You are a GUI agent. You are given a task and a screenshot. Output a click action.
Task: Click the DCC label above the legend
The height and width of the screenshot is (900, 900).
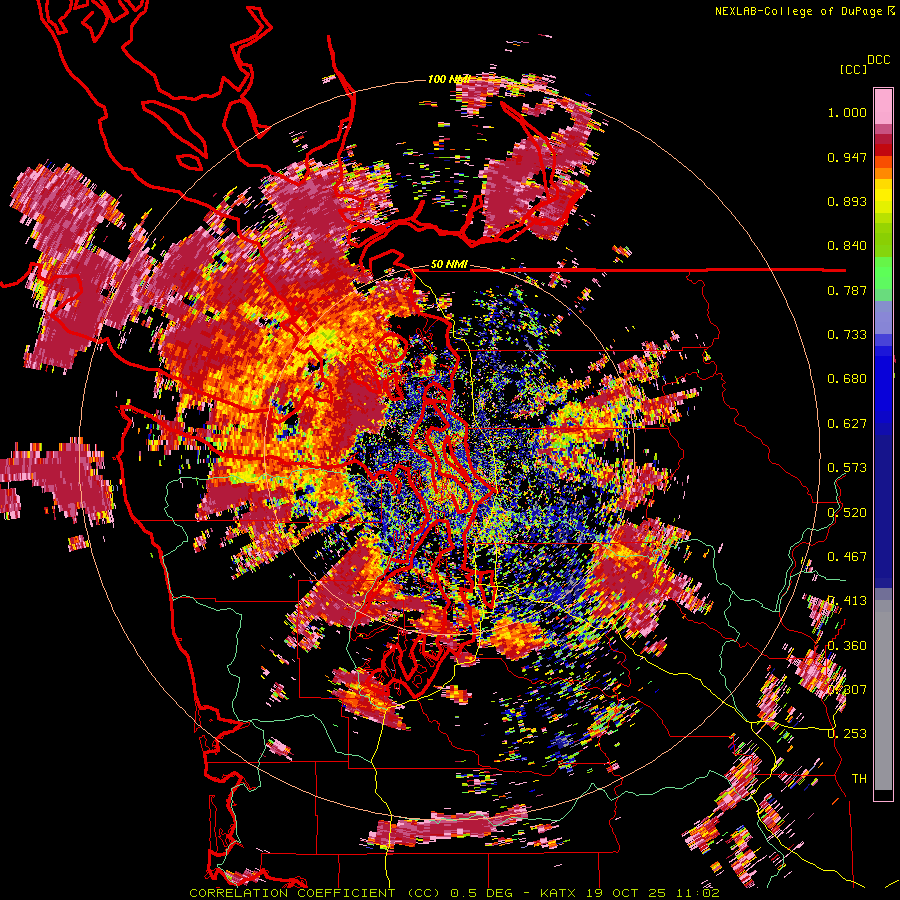(878, 60)
